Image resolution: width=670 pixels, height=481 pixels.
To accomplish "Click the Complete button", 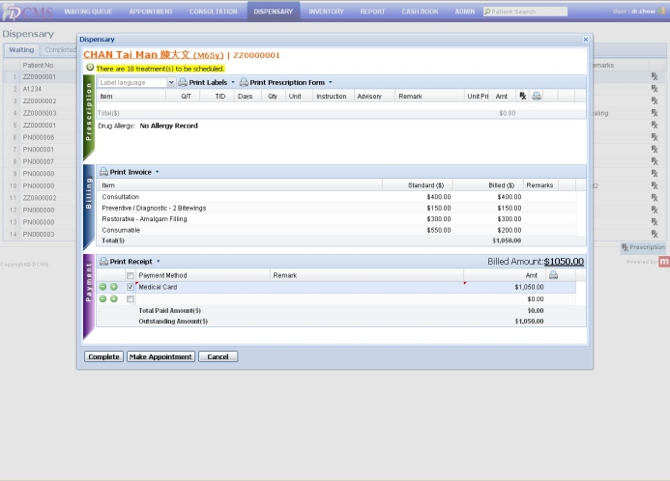I will point(104,356).
